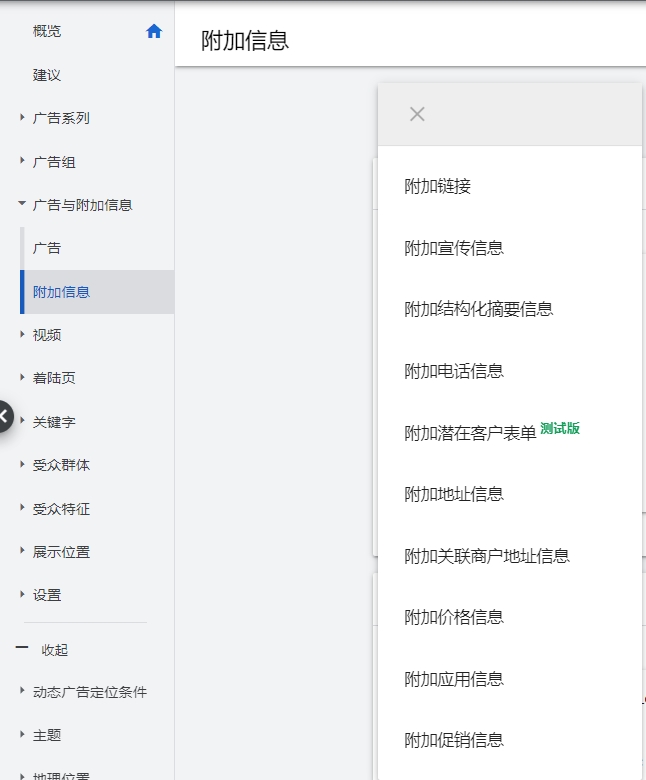The image size is (646, 780).
Task: Expand the 受众群体 section arrow
Action: (x=22, y=464)
